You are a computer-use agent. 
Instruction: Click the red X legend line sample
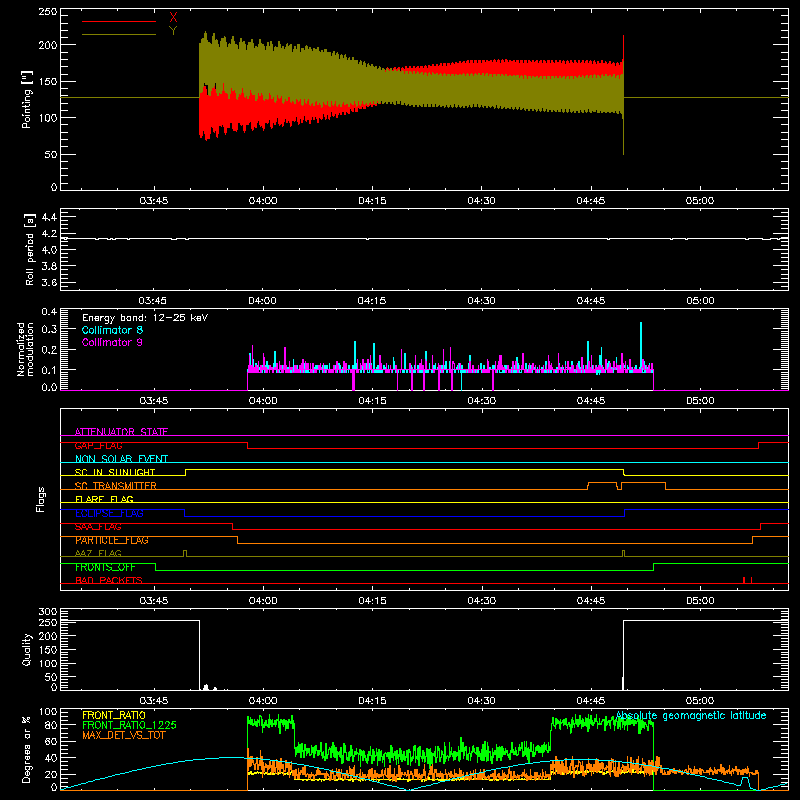coord(119,21)
